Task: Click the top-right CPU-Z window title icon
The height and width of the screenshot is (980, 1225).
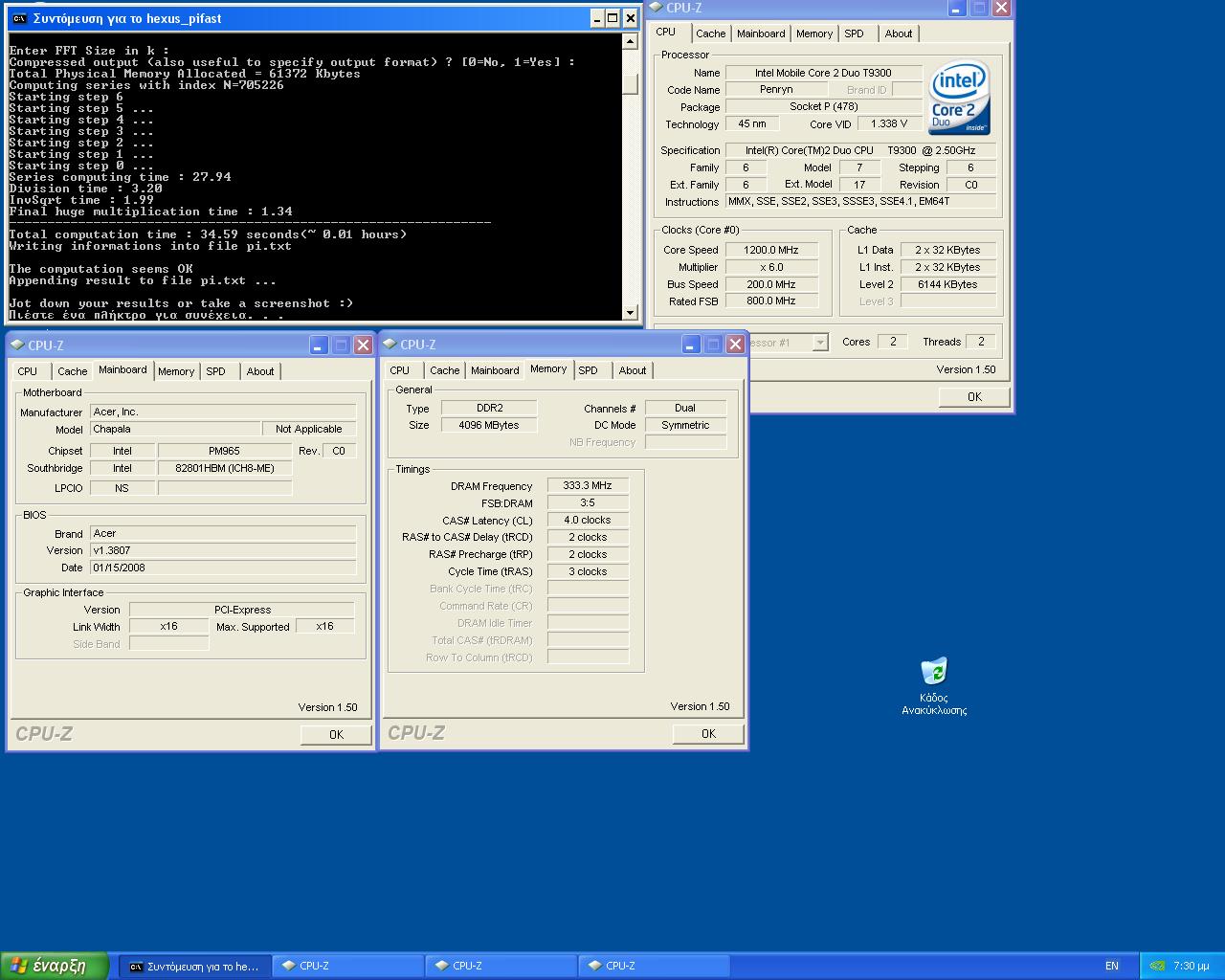Action: pyautogui.click(x=657, y=8)
